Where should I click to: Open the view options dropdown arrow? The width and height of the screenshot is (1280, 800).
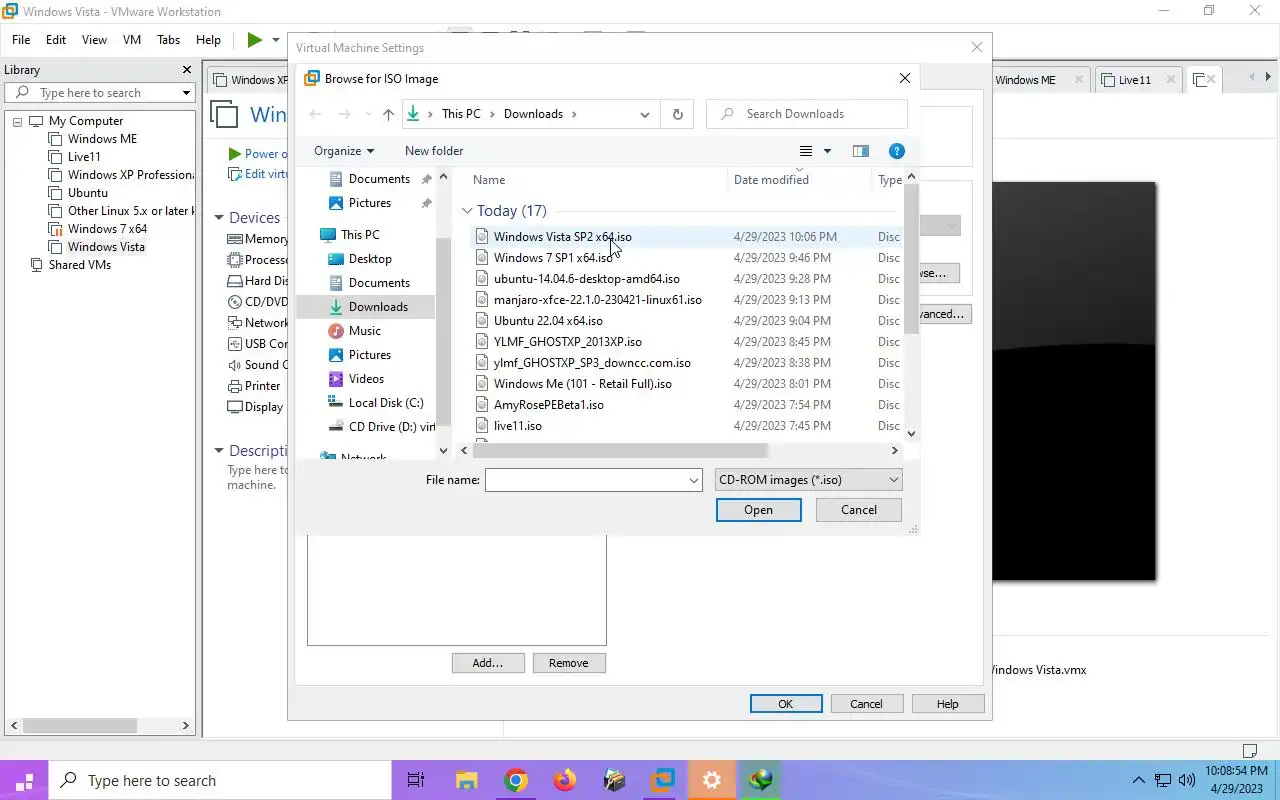click(827, 151)
